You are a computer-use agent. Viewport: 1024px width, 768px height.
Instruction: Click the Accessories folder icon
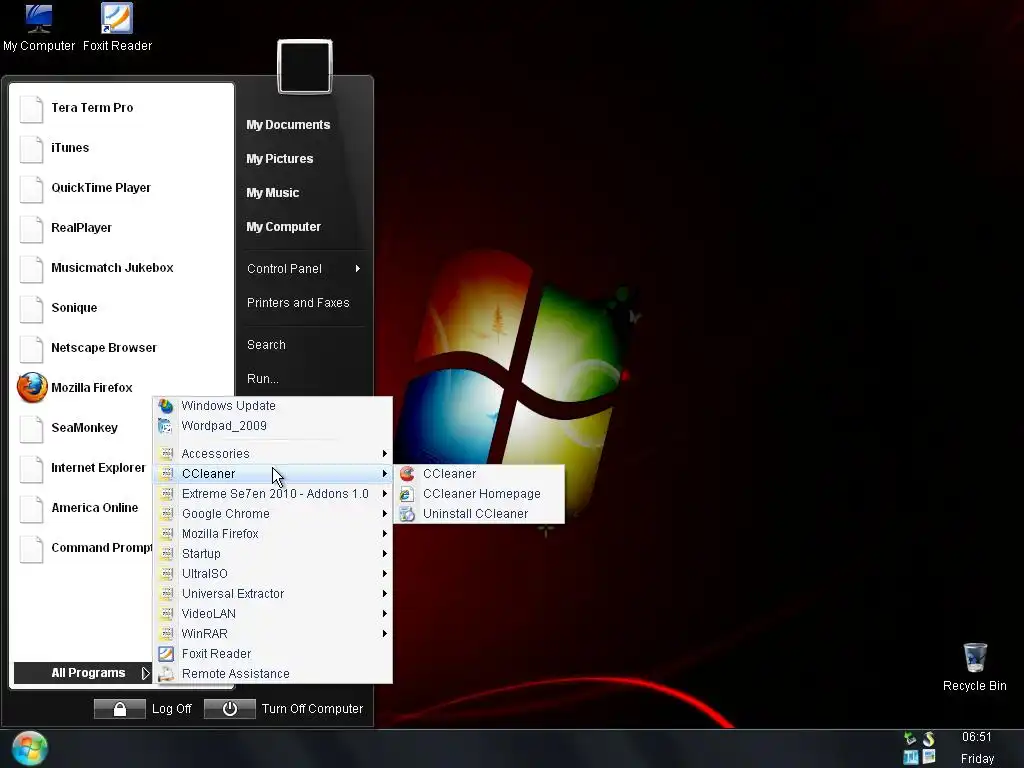pos(167,453)
